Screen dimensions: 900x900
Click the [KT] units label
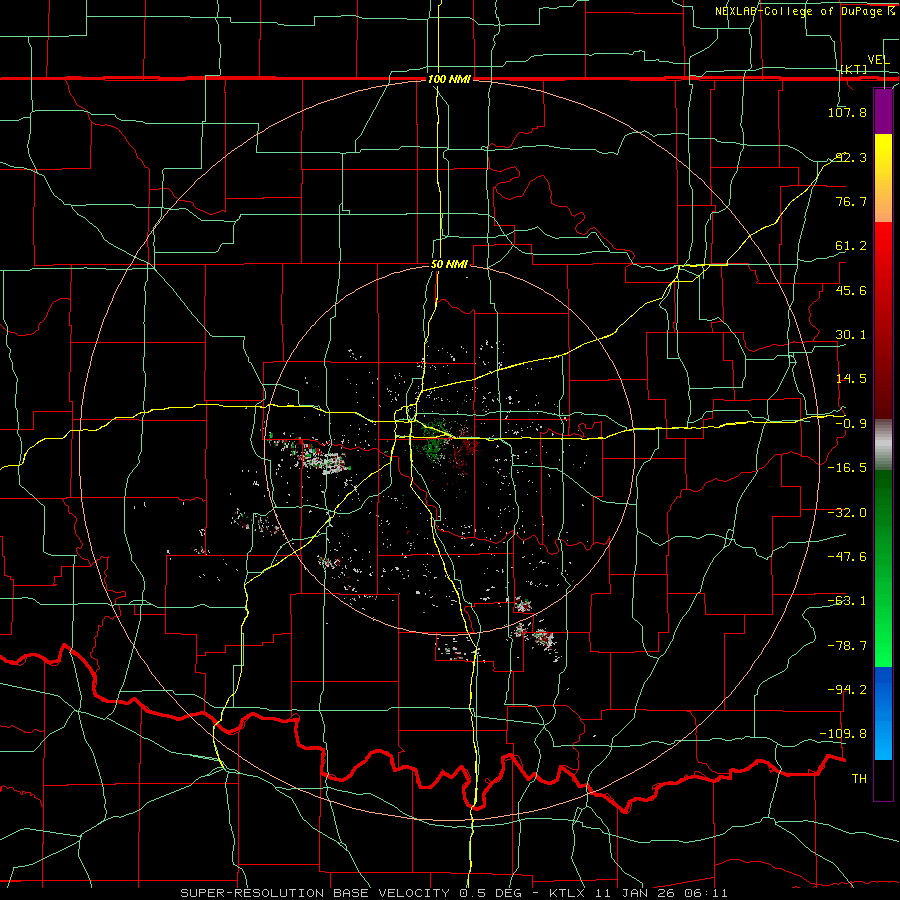[x=854, y=69]
